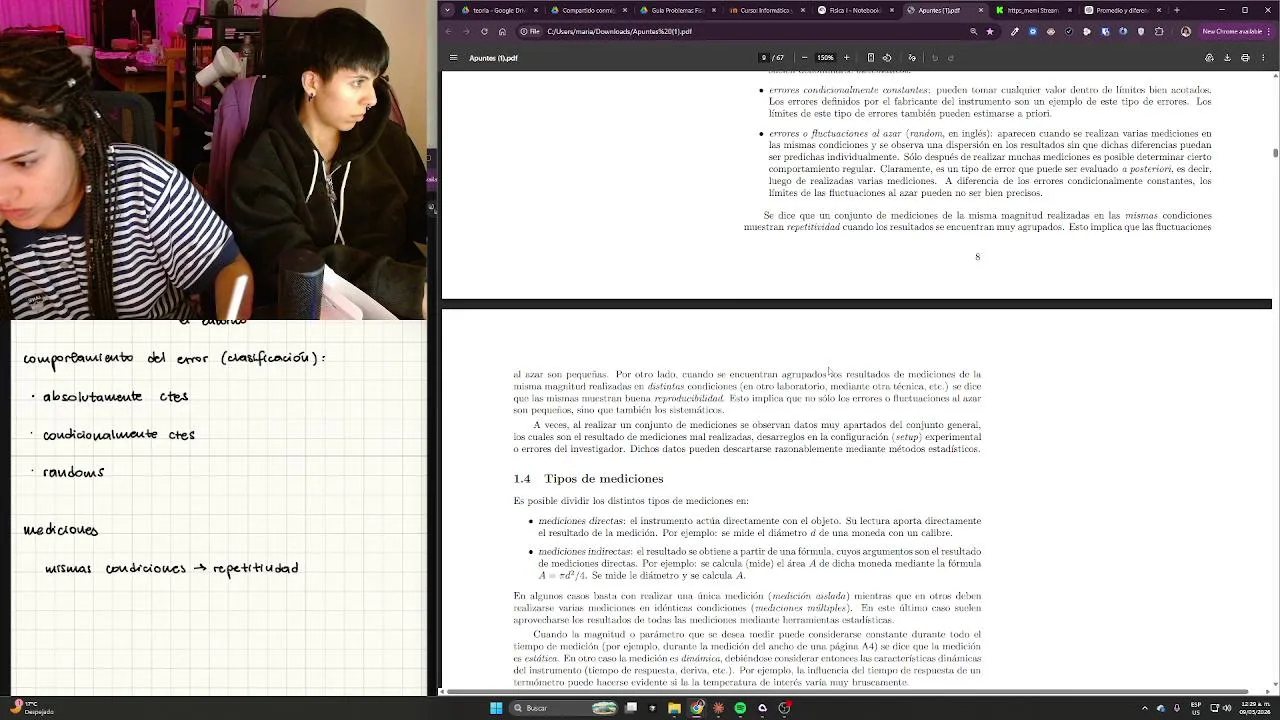Screen dimensions: 1280x720
Task: Click 'errores condicionalmente constantes' text
Action: [848, 90]
